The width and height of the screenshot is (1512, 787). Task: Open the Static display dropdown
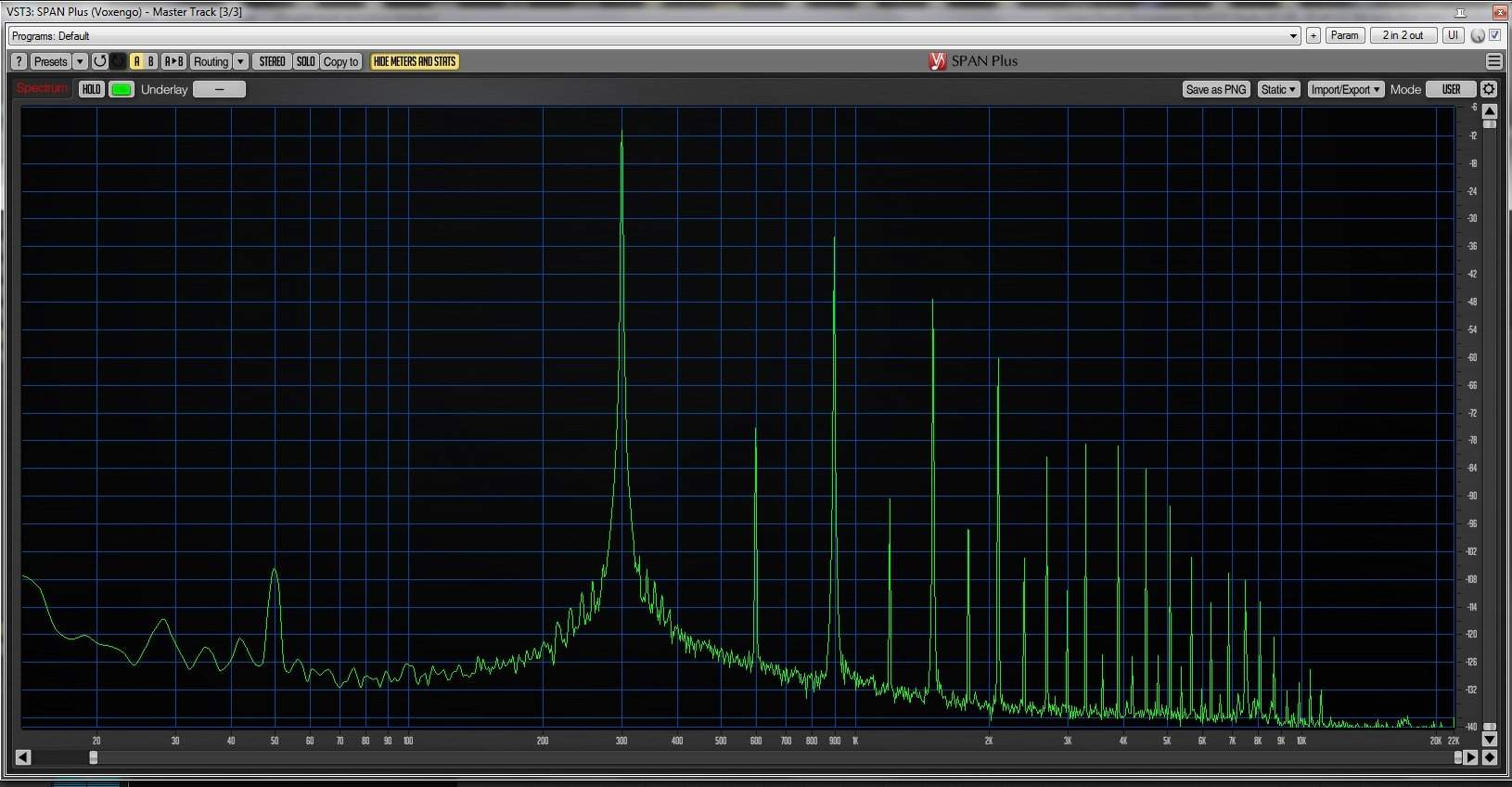[1278, 89]
